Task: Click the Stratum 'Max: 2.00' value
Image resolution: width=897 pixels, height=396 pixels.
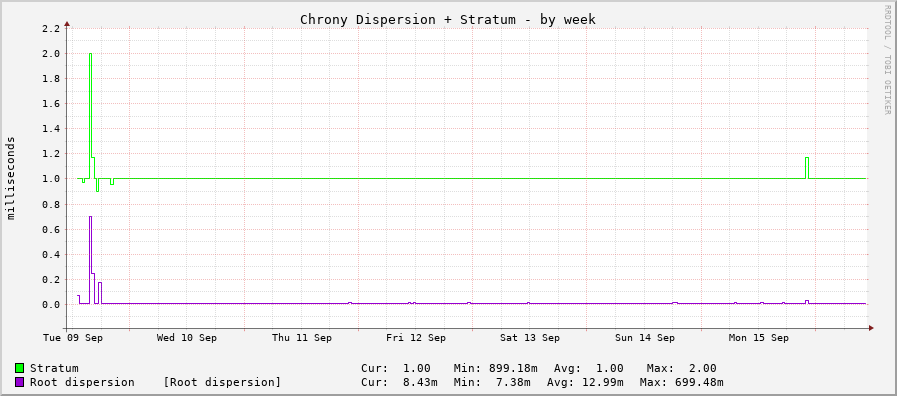Action: point(681,369)
